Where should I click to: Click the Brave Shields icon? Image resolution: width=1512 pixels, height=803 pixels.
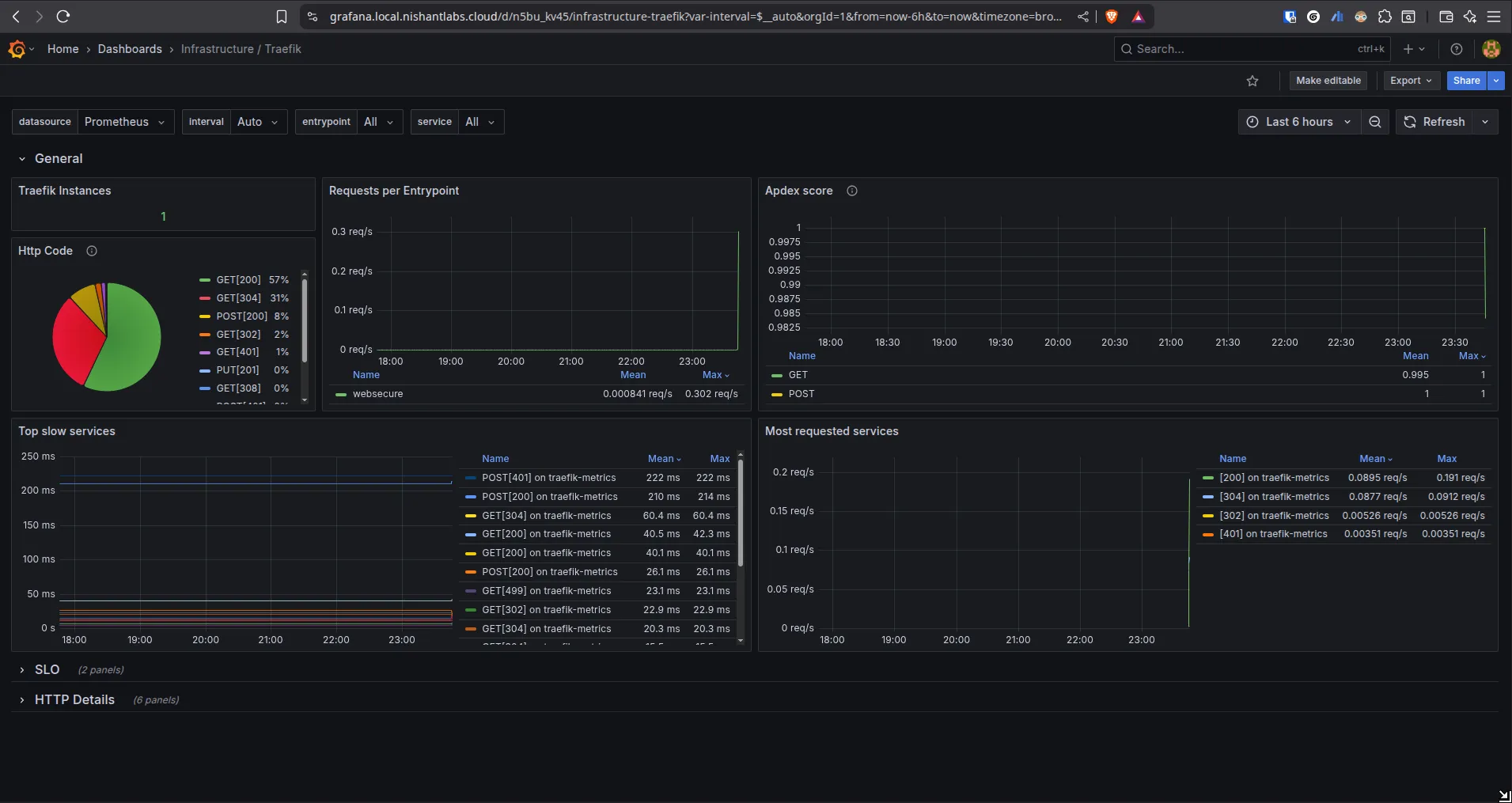[1112, 17]
